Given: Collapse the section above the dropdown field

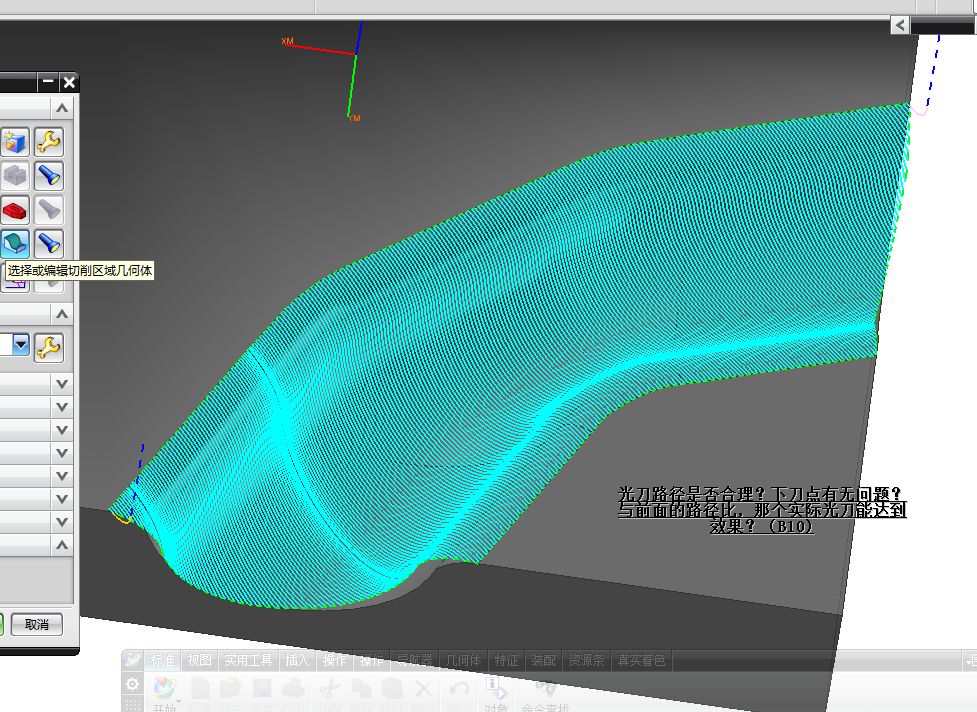Looking at the screenshot, I should 62,313.
